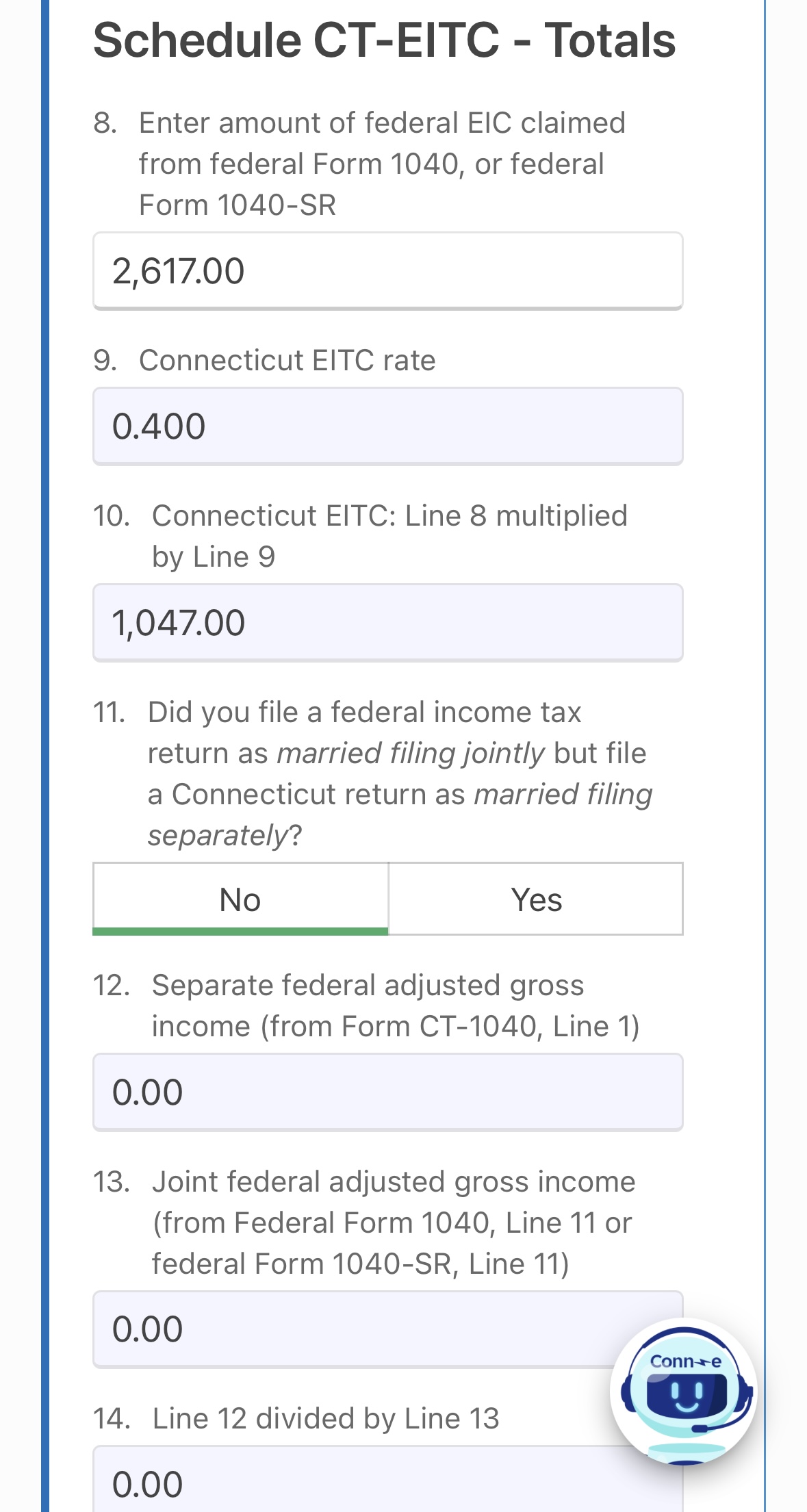Click the italic 'married filing jointly' text

411,753
